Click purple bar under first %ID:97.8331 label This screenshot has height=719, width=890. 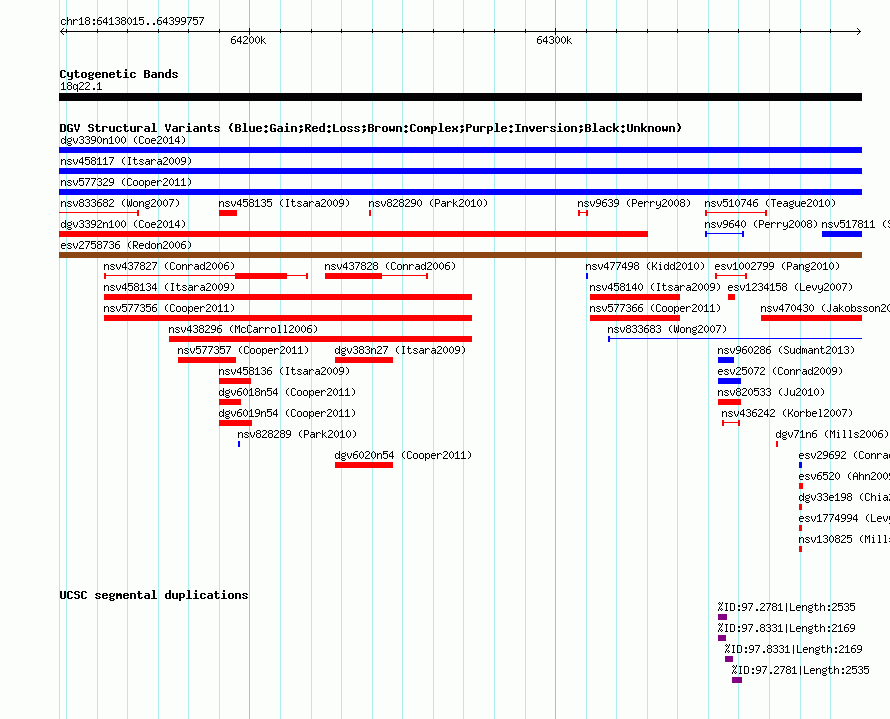click(722, 638)
